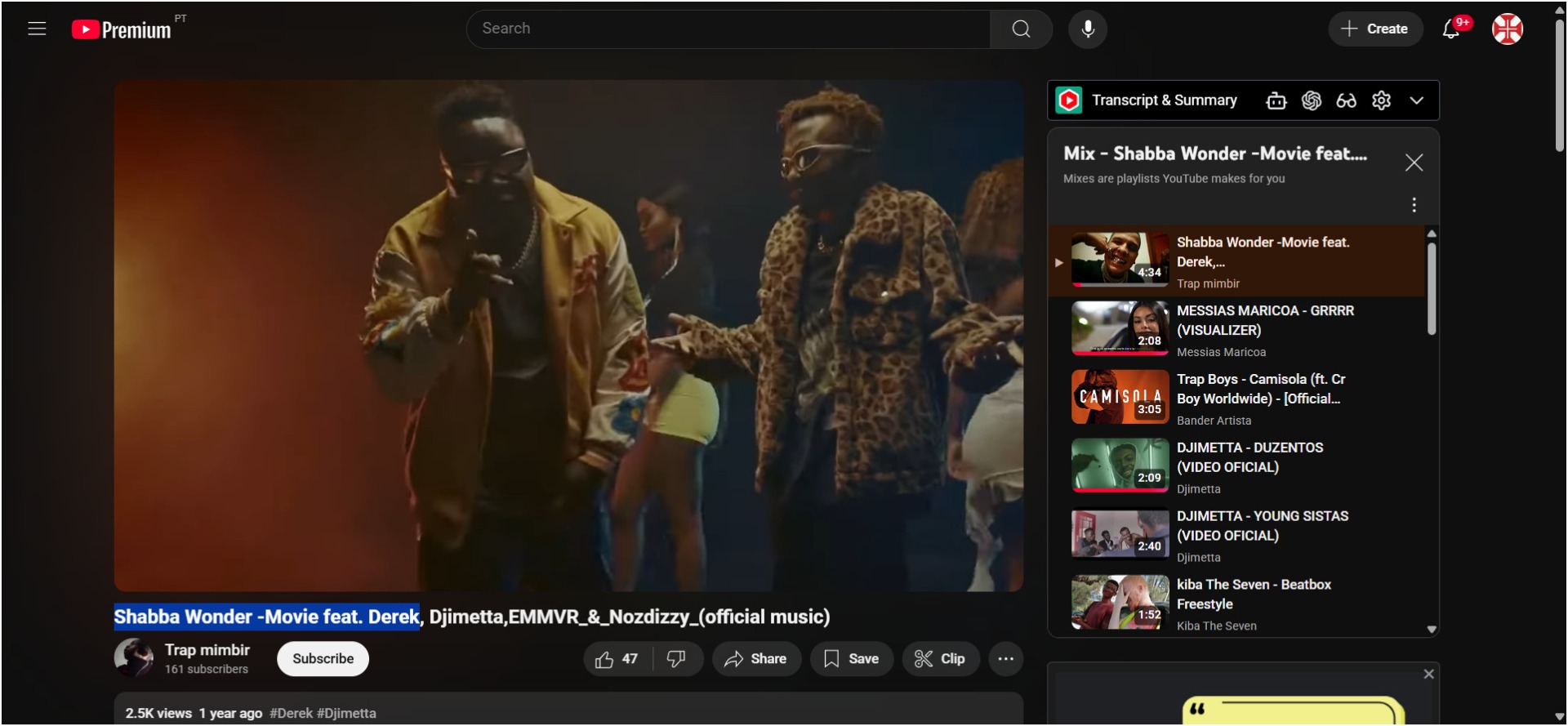Click the #Derek hashtag
Screen dimensions: 1568x726
292,713
